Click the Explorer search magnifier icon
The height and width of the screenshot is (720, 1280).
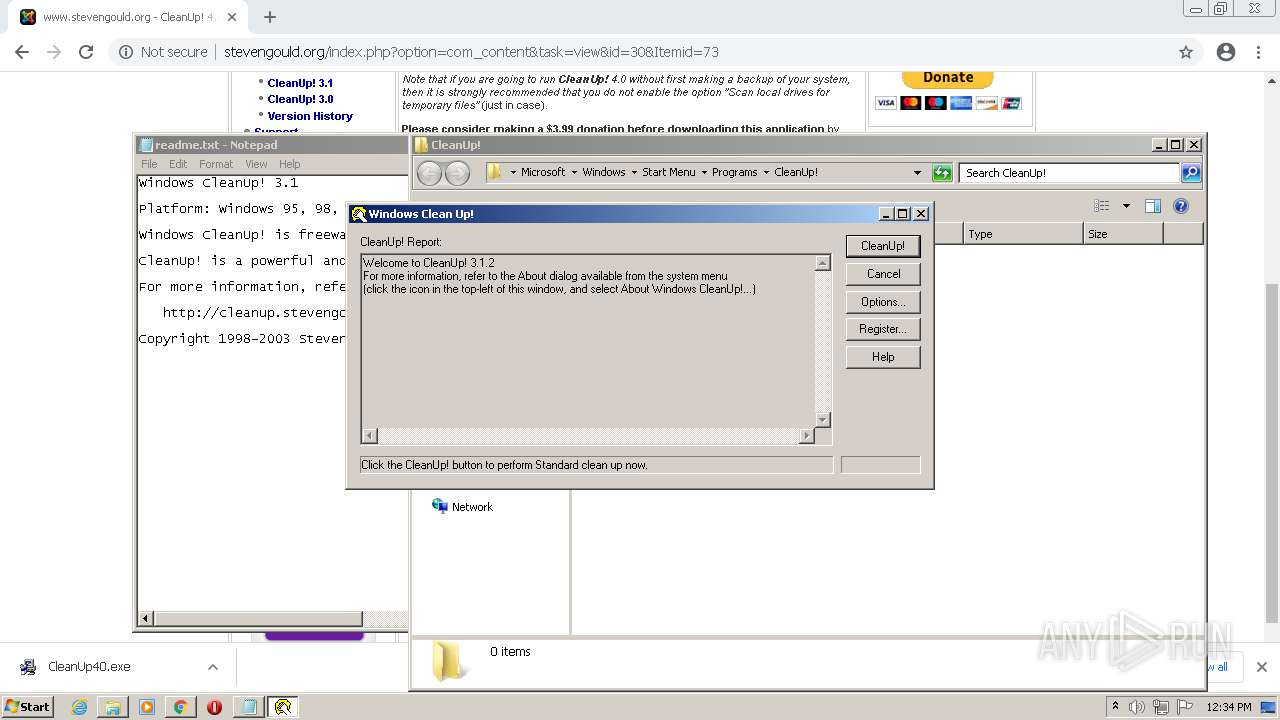1191,173
